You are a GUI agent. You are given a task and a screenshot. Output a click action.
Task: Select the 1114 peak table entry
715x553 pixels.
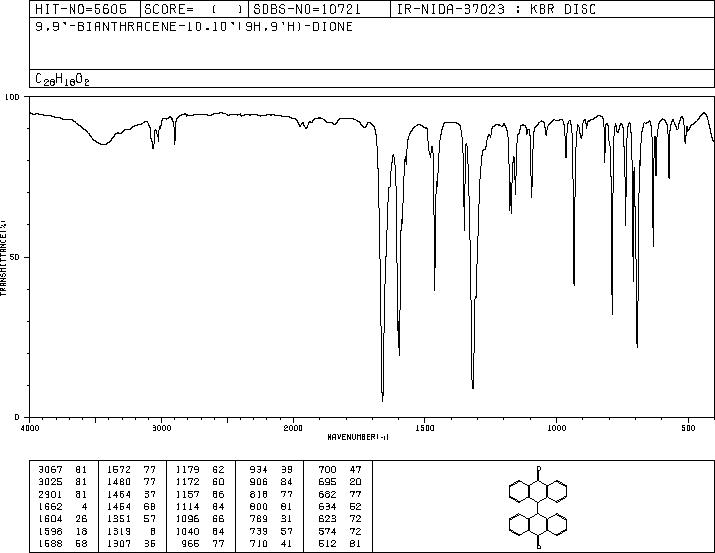(187, 506)
